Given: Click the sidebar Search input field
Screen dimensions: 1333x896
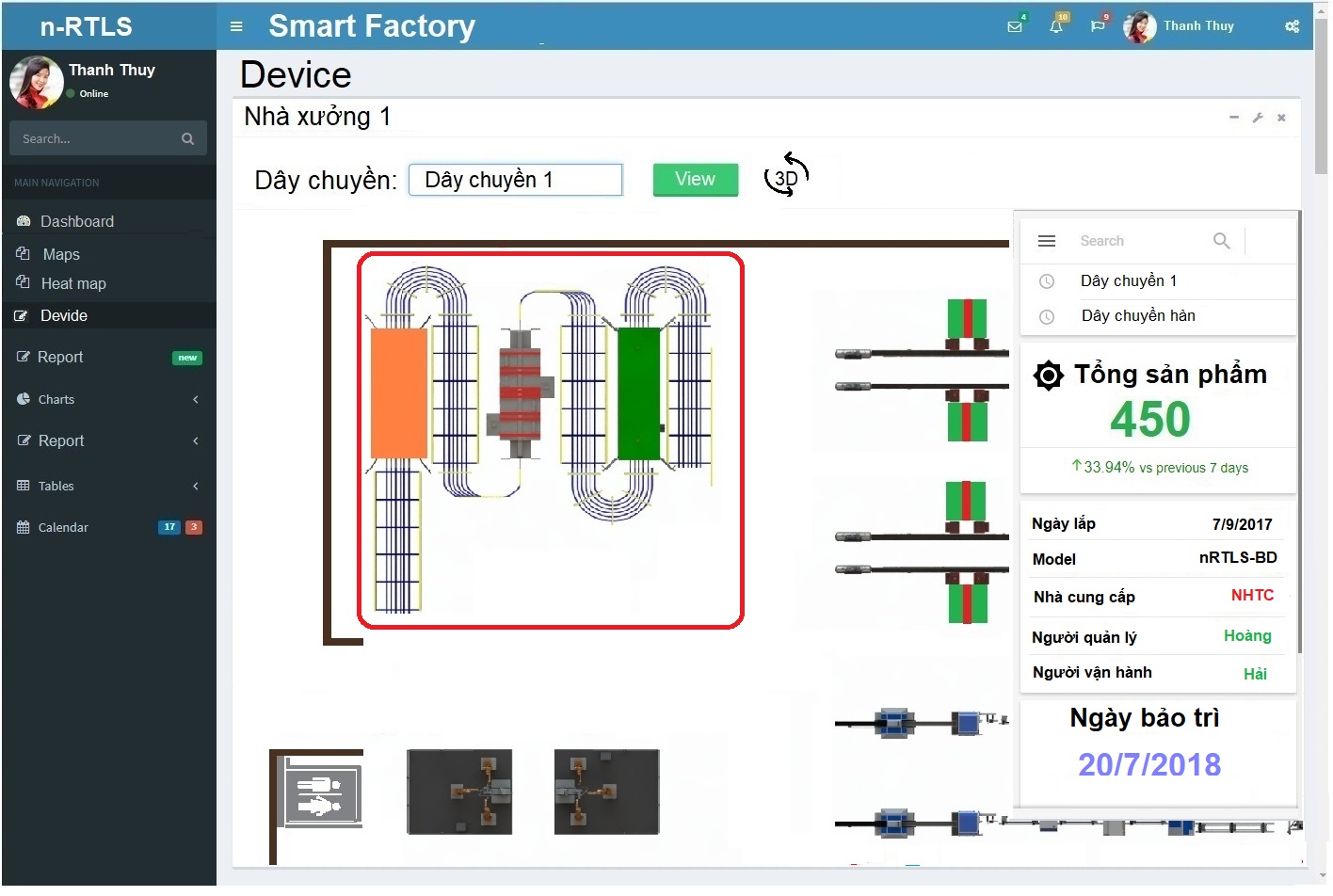Looking at the screenshot, I should click(94, 138).
